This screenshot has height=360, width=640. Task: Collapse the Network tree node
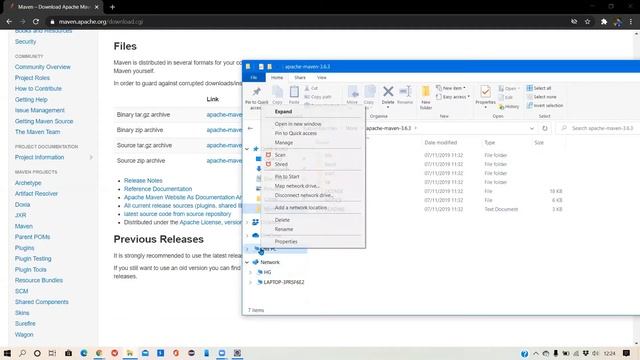[x=247, y=262]
